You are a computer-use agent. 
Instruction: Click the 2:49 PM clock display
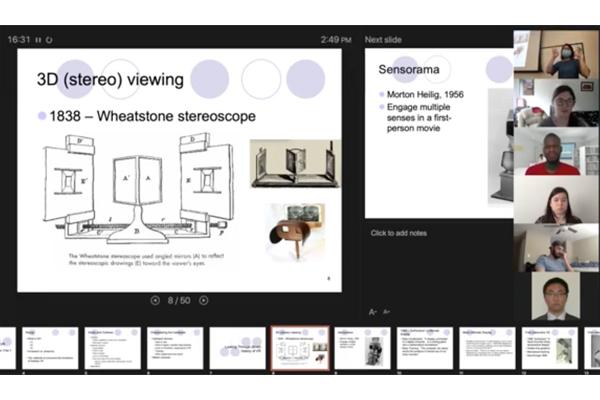pyautogui.click(x=336, y=40)
